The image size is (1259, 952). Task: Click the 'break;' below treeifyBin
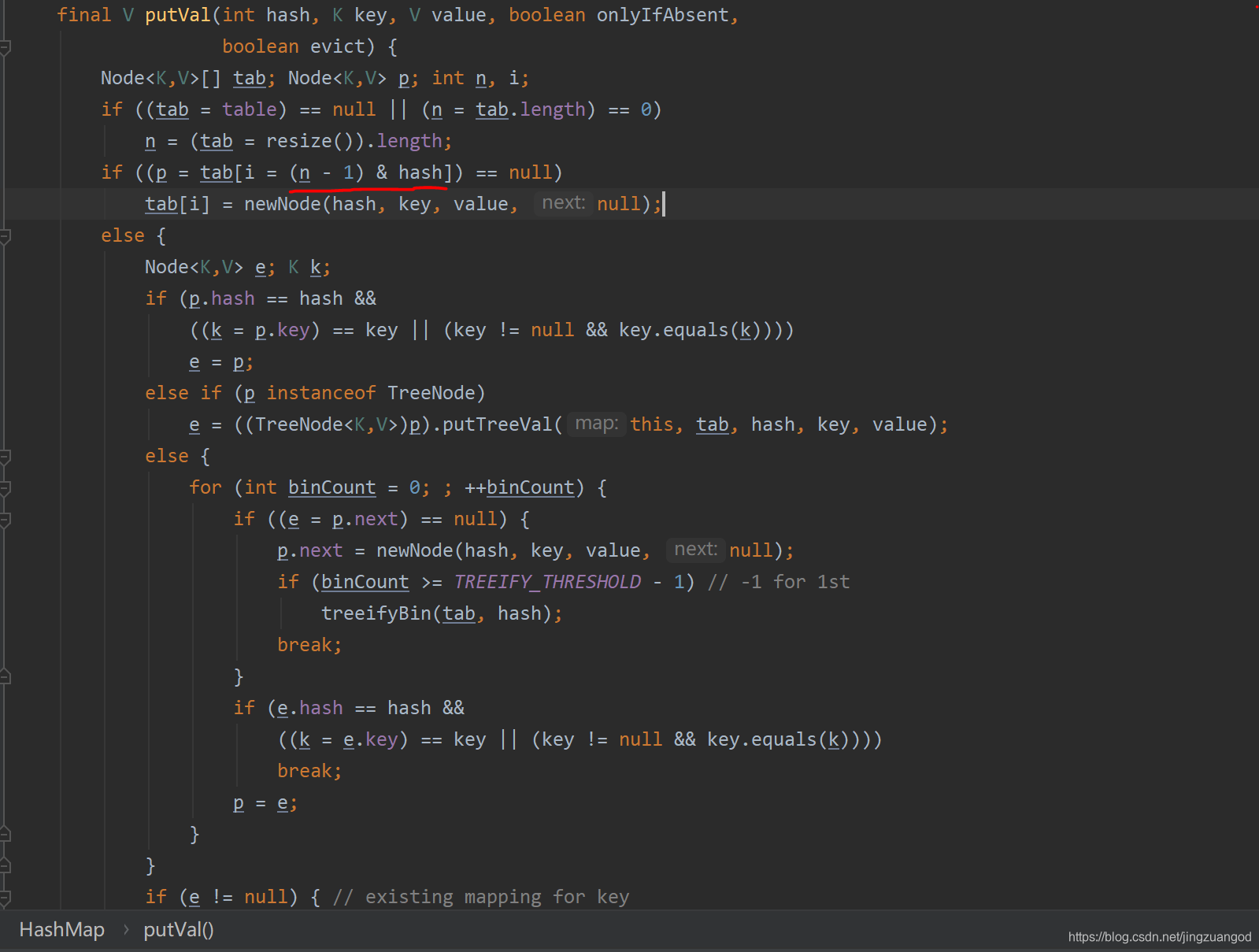pos(309,645)
